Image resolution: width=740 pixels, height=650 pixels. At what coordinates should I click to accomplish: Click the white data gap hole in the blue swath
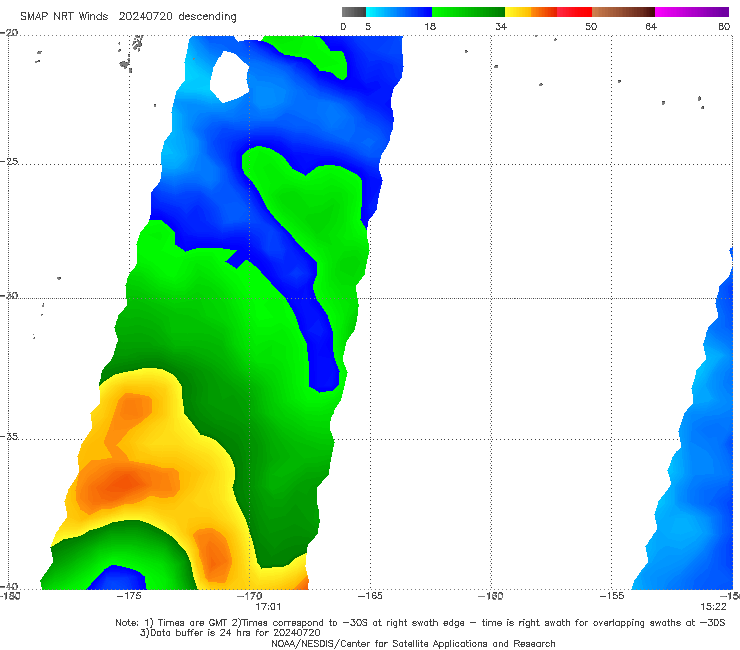click(229, 77)
